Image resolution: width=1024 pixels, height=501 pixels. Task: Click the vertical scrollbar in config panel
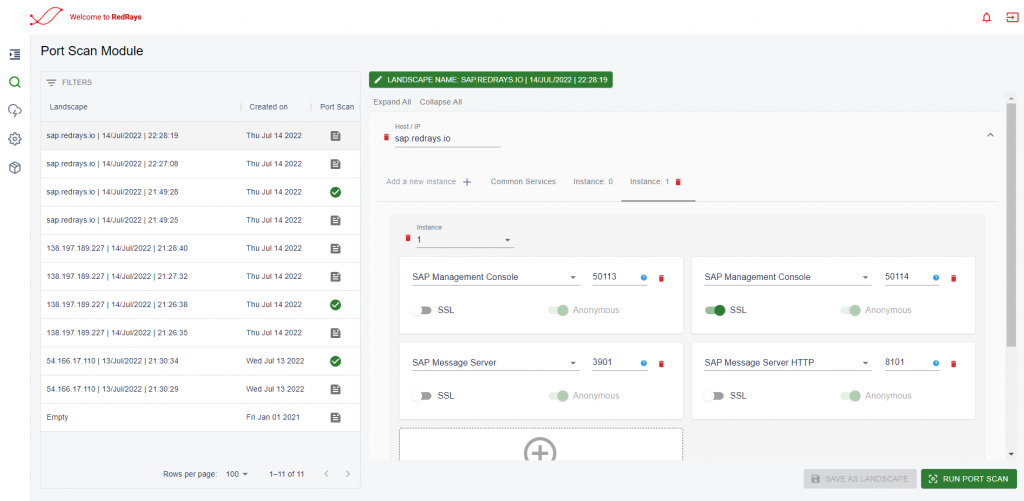click(1011, 223)
